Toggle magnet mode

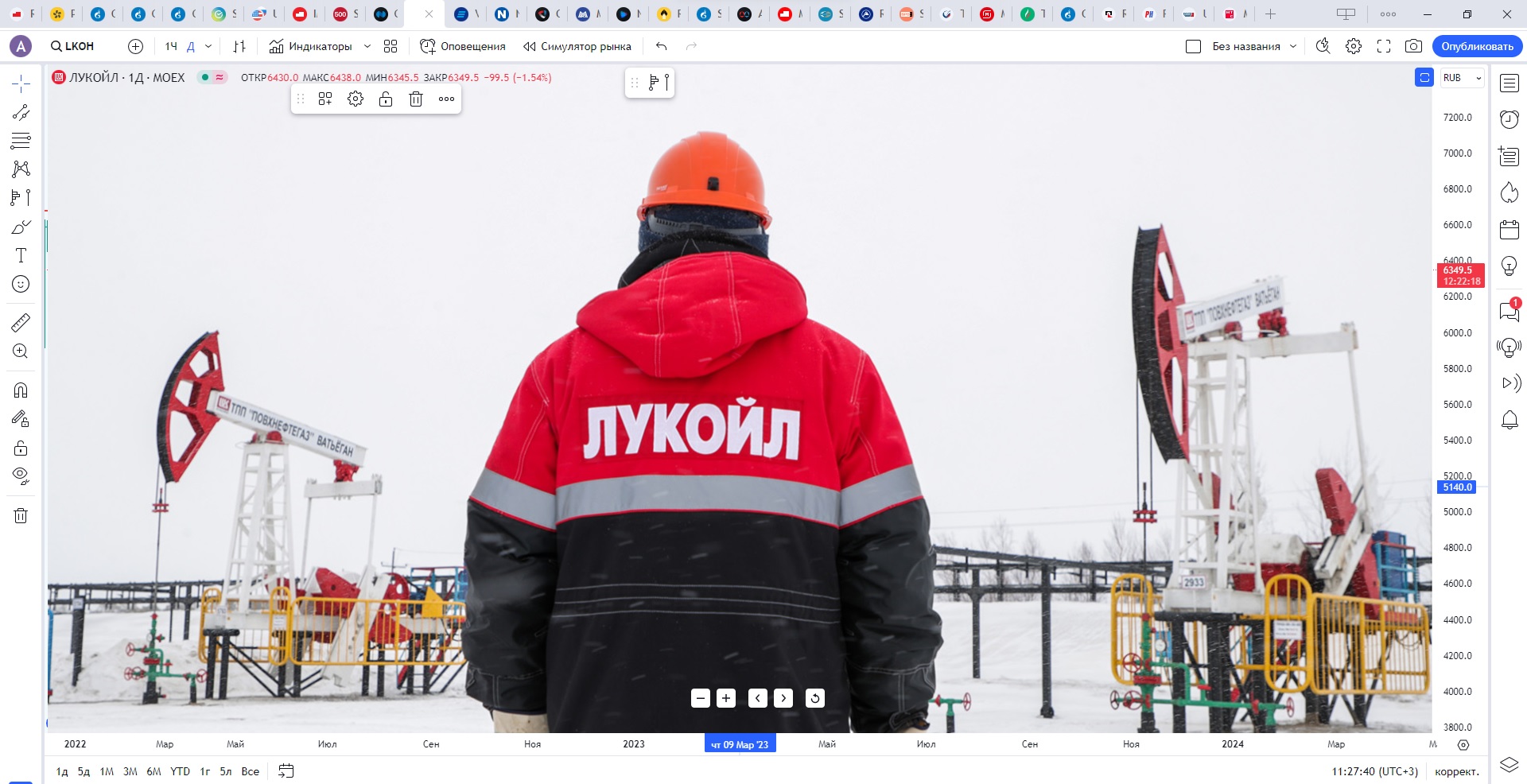point(21,390)
